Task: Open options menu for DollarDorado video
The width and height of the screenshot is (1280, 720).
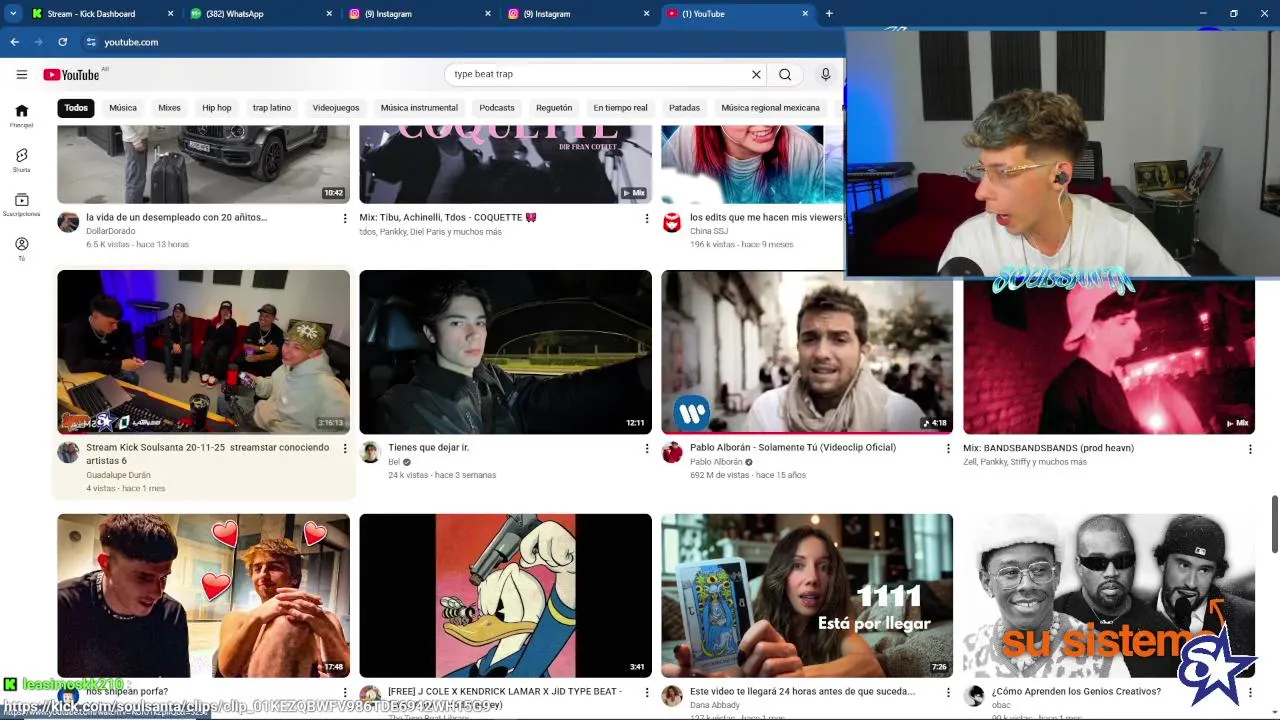Action: pyautogui.click(x=345, y=218)
